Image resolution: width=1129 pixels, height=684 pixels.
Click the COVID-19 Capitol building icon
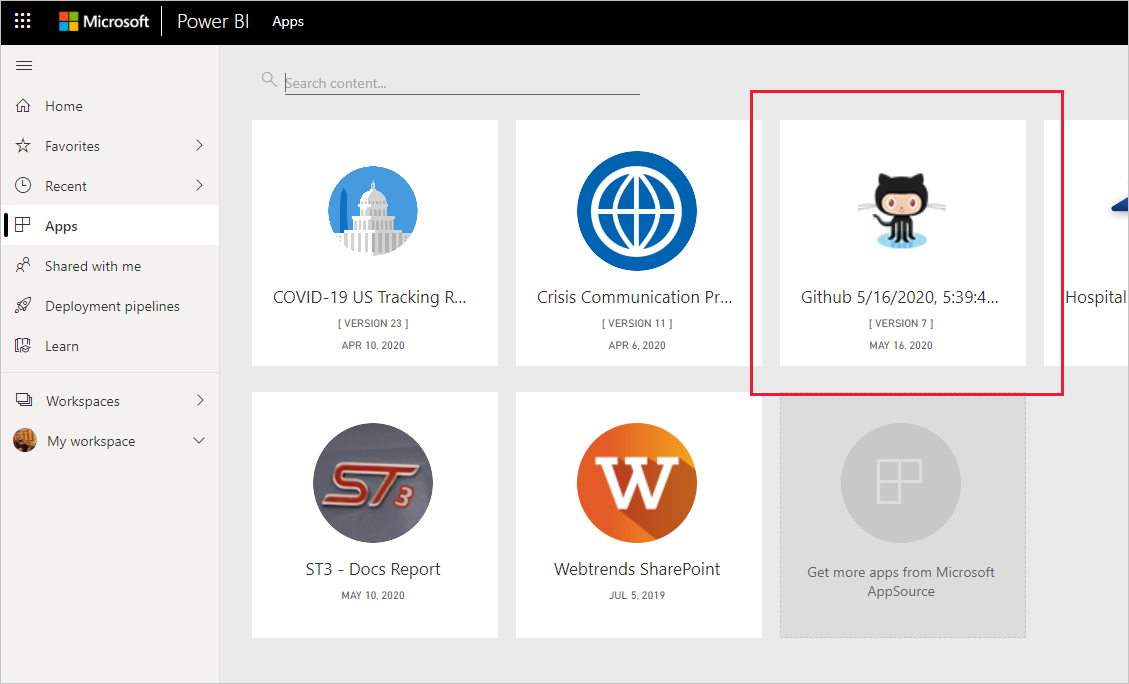(373, 211)
